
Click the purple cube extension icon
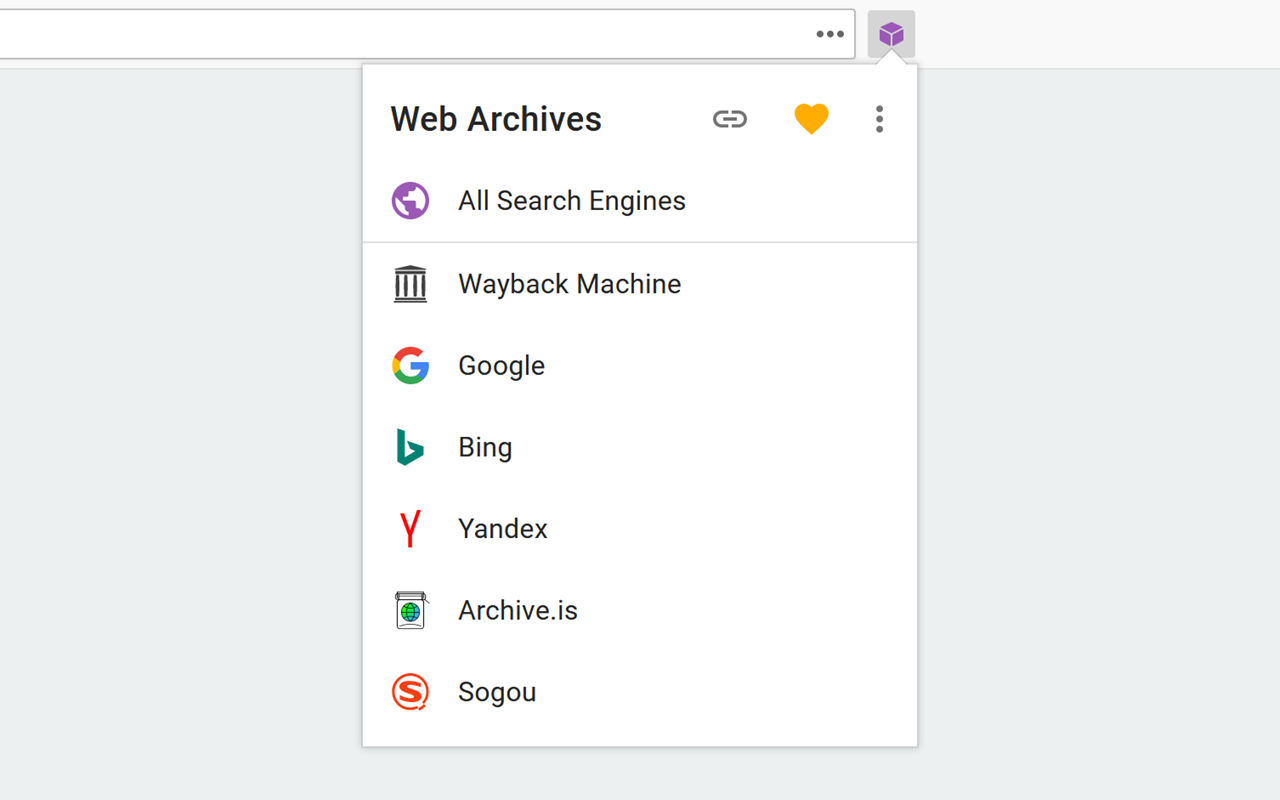891,35
